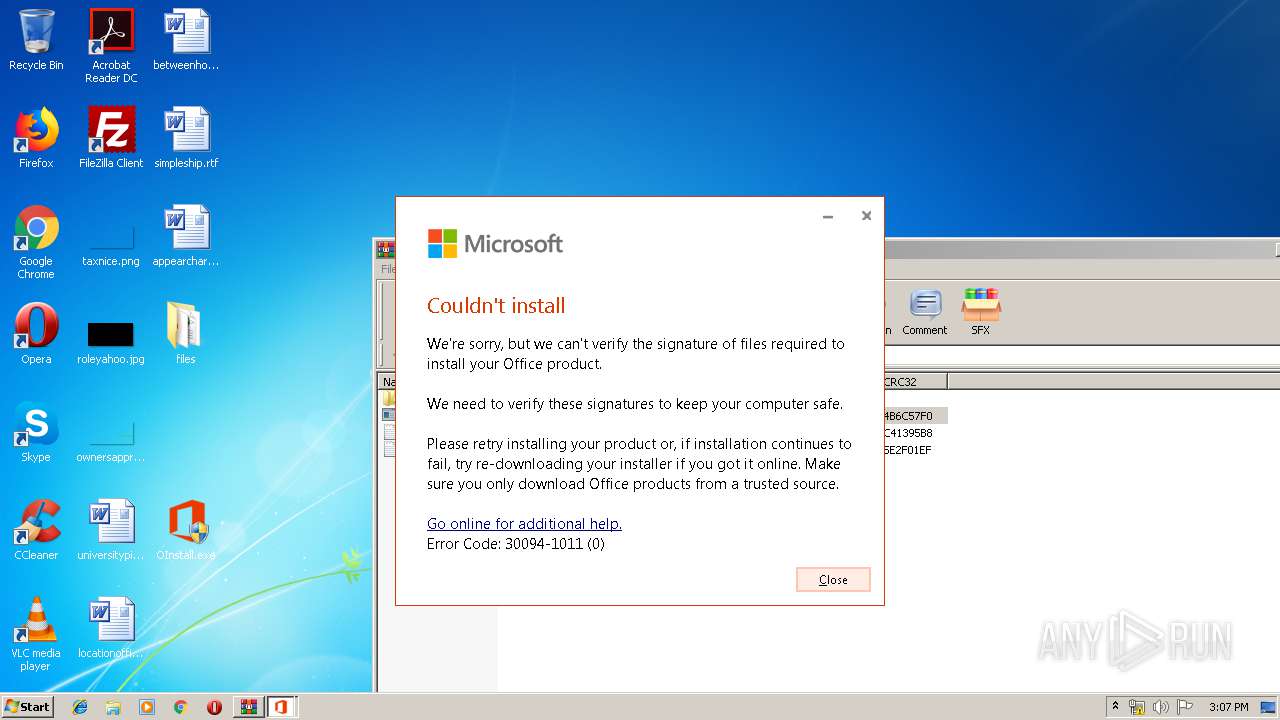Open Opera from the taskbar
This screenshot has height=720, width=1280.
click(x=214, y=707)
